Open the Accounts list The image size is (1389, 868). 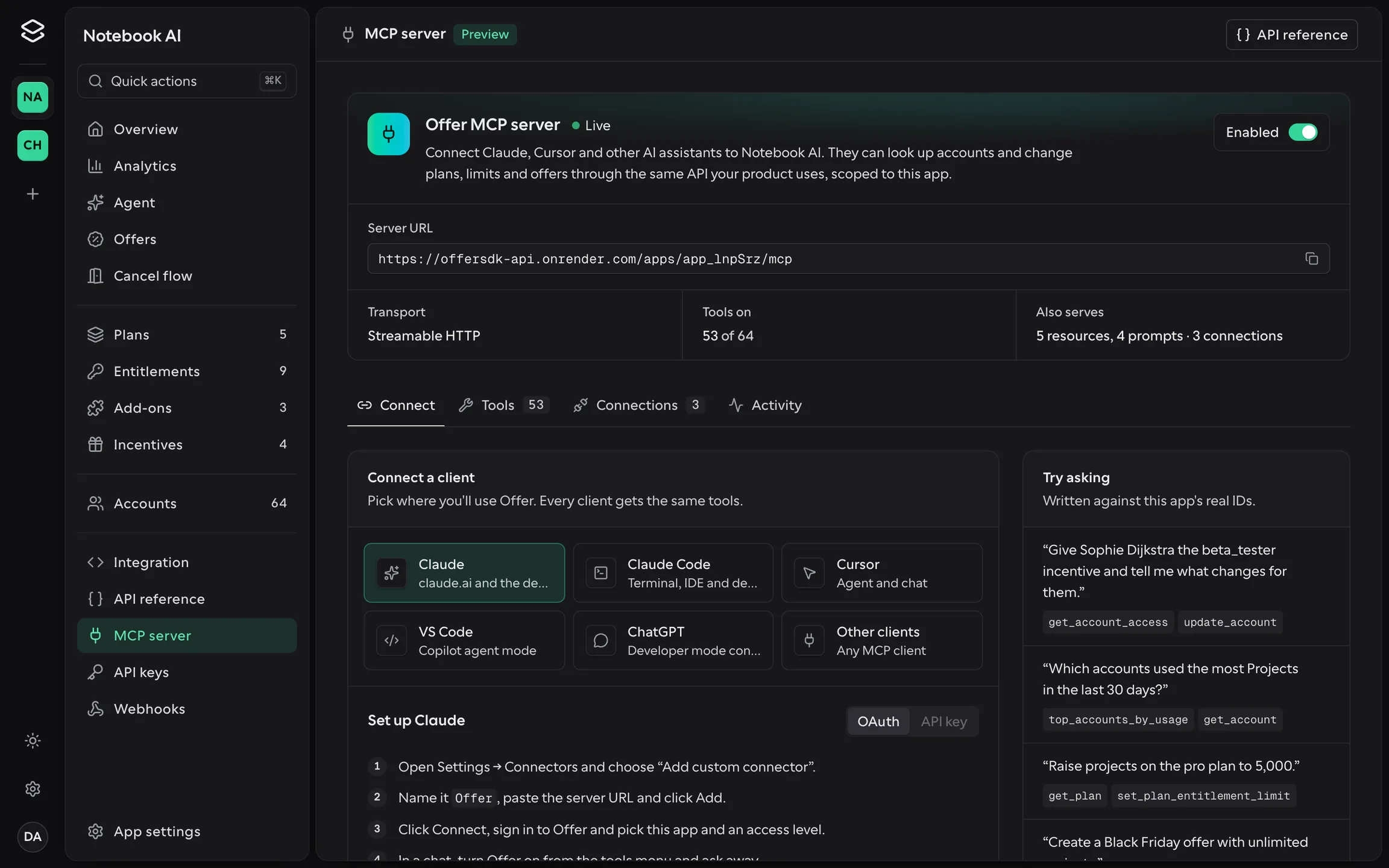click(187, 503)
